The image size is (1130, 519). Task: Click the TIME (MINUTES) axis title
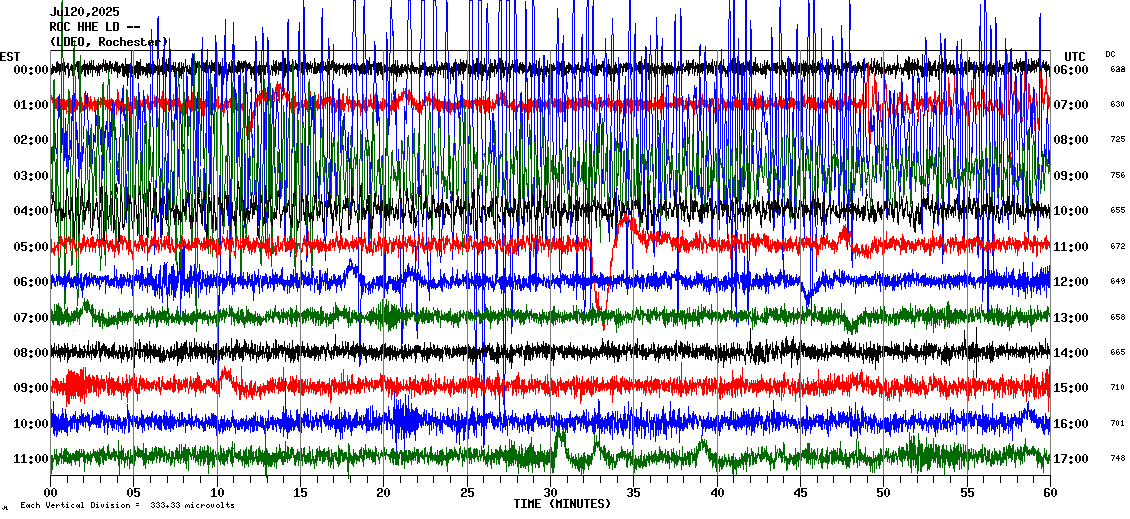pos(562,504)
